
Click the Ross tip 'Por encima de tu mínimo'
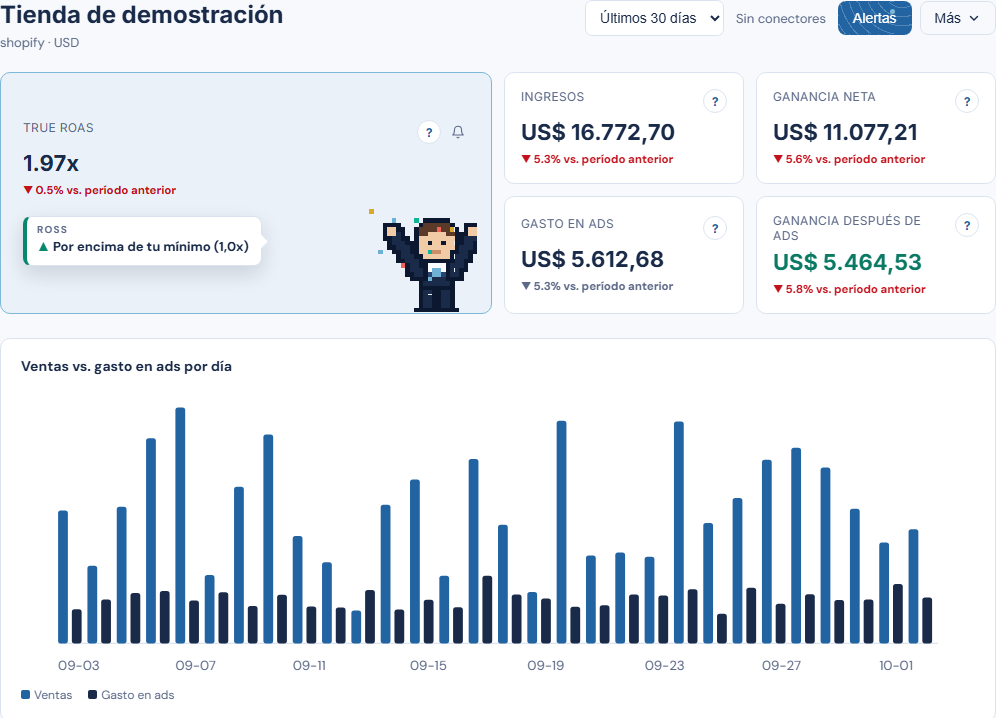(142, 241)
